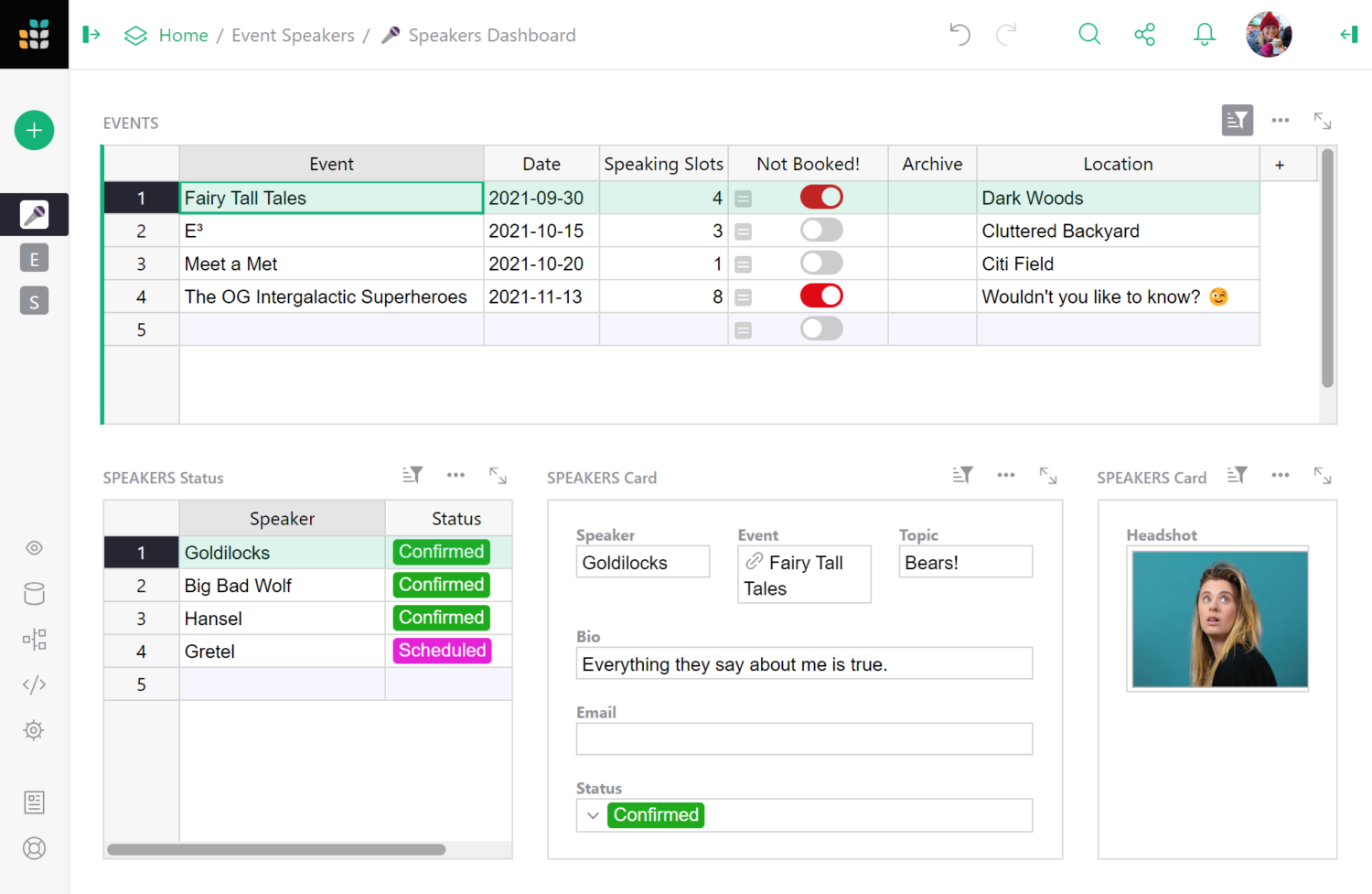Open the SPEAKERS Status three-dot menu
Screen dimensions: 1372x894
[456, 475]
